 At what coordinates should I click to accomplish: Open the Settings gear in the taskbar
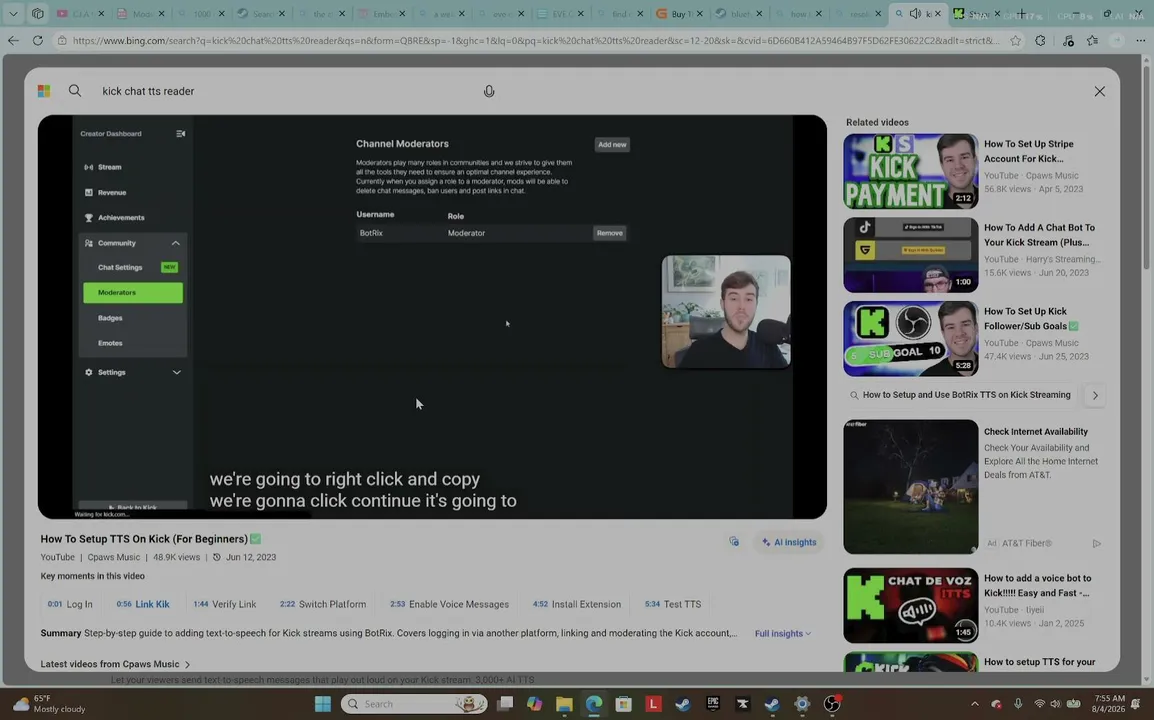[801, 704]
